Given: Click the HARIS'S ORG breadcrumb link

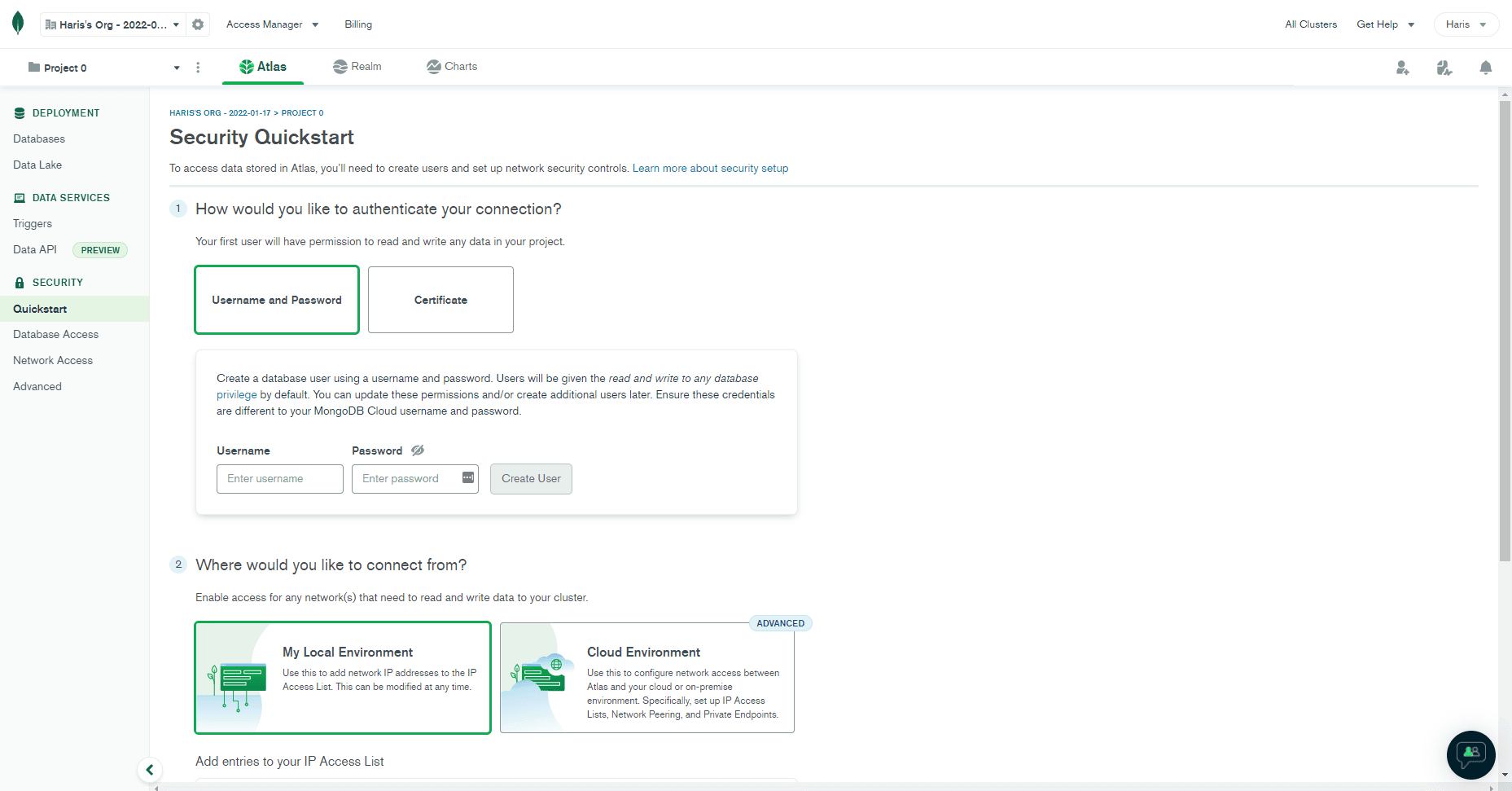Looking at the screenshot, I should pos(220,113).
